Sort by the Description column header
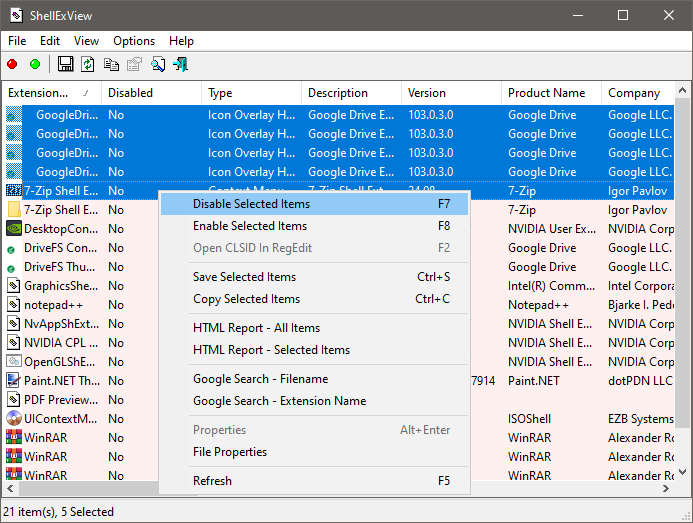The height and width of the screenshot is (523, 693). (351, 93)
